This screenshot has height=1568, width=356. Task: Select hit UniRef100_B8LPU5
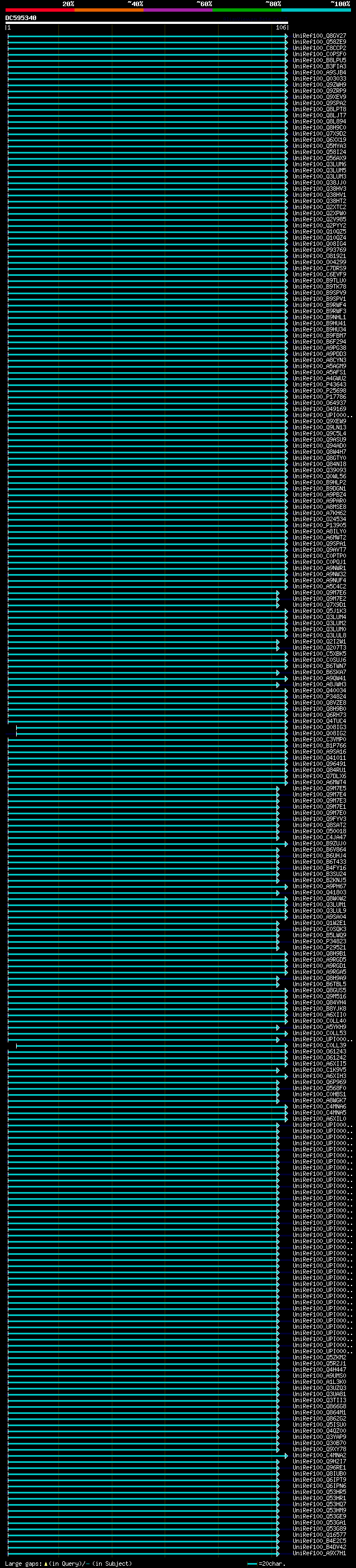click(319, 60)
